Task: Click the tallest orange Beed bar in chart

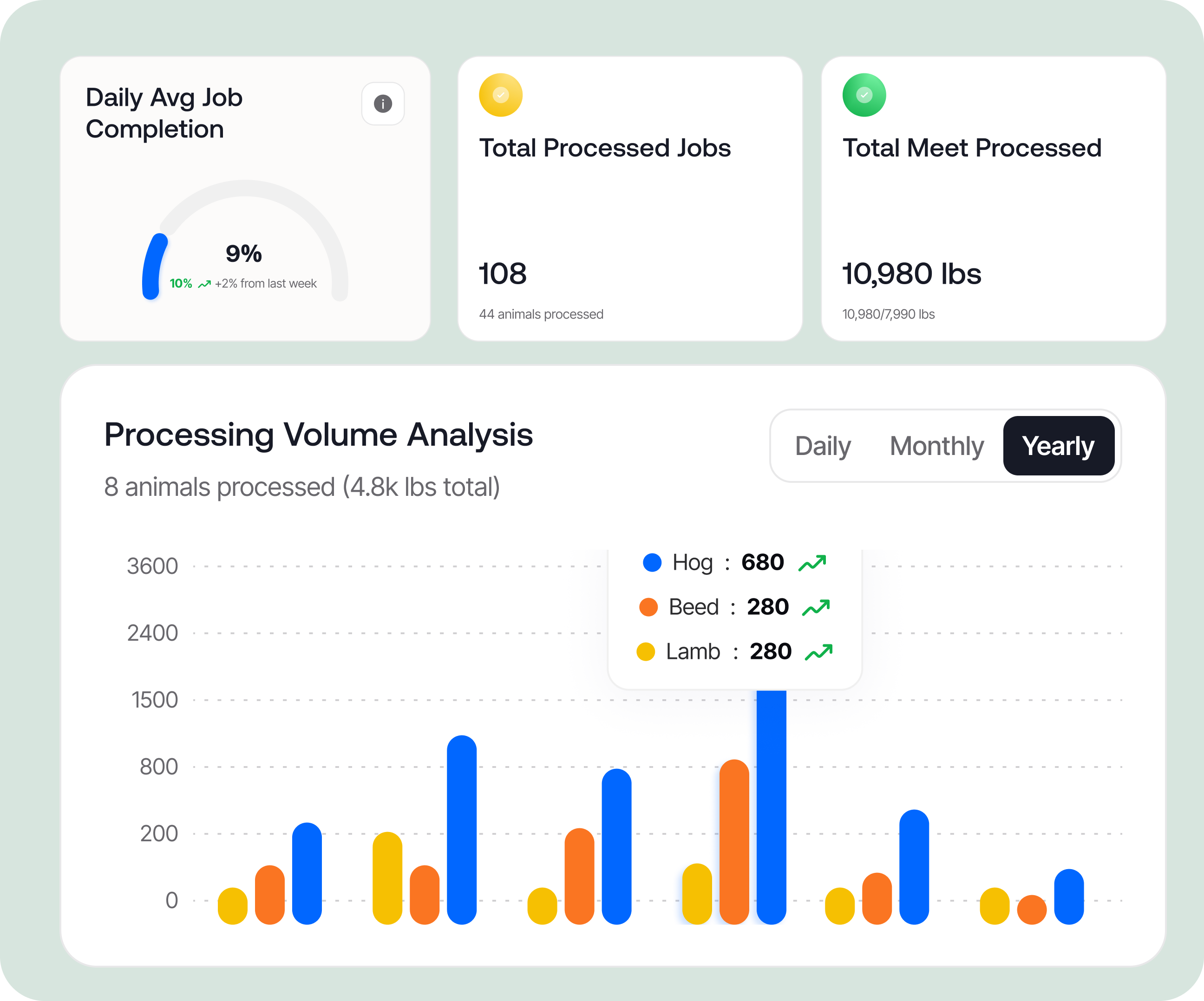Action: tap(734, 842)
